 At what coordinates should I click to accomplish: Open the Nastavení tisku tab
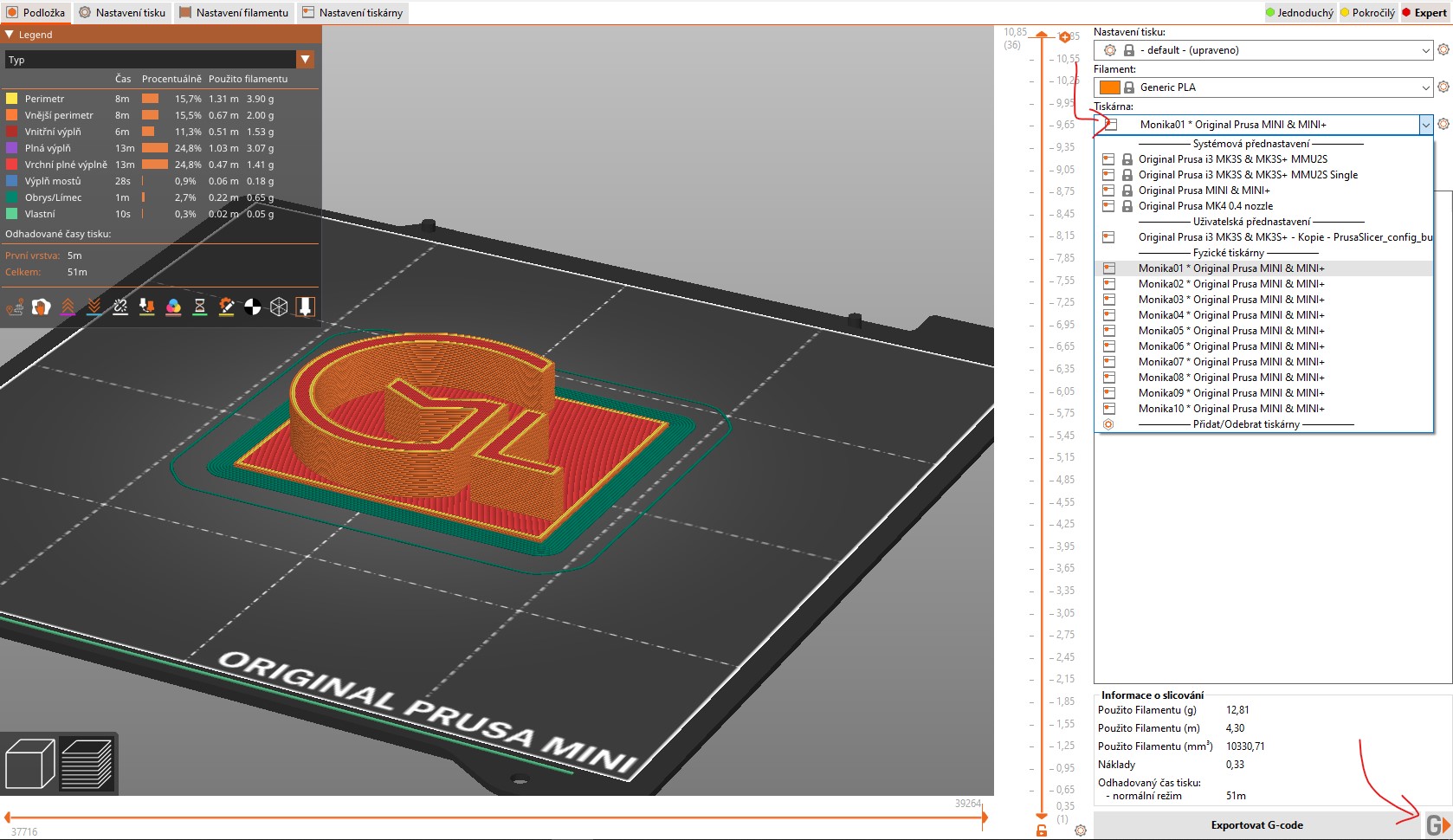tap(122, 13)
